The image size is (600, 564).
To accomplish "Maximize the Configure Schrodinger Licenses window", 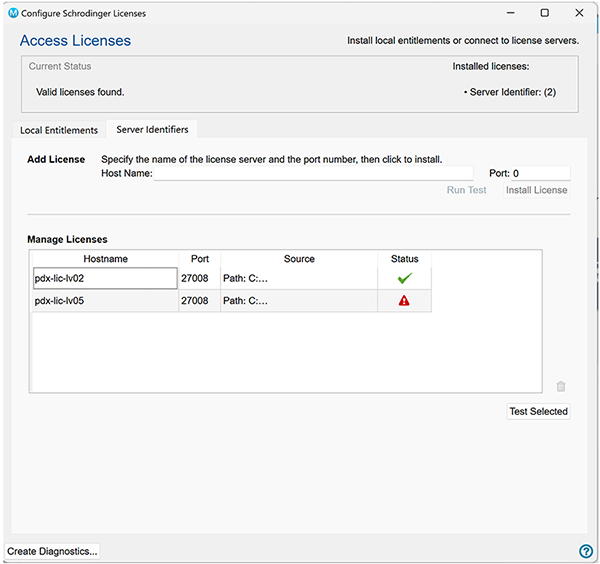I will click(545, 13).
